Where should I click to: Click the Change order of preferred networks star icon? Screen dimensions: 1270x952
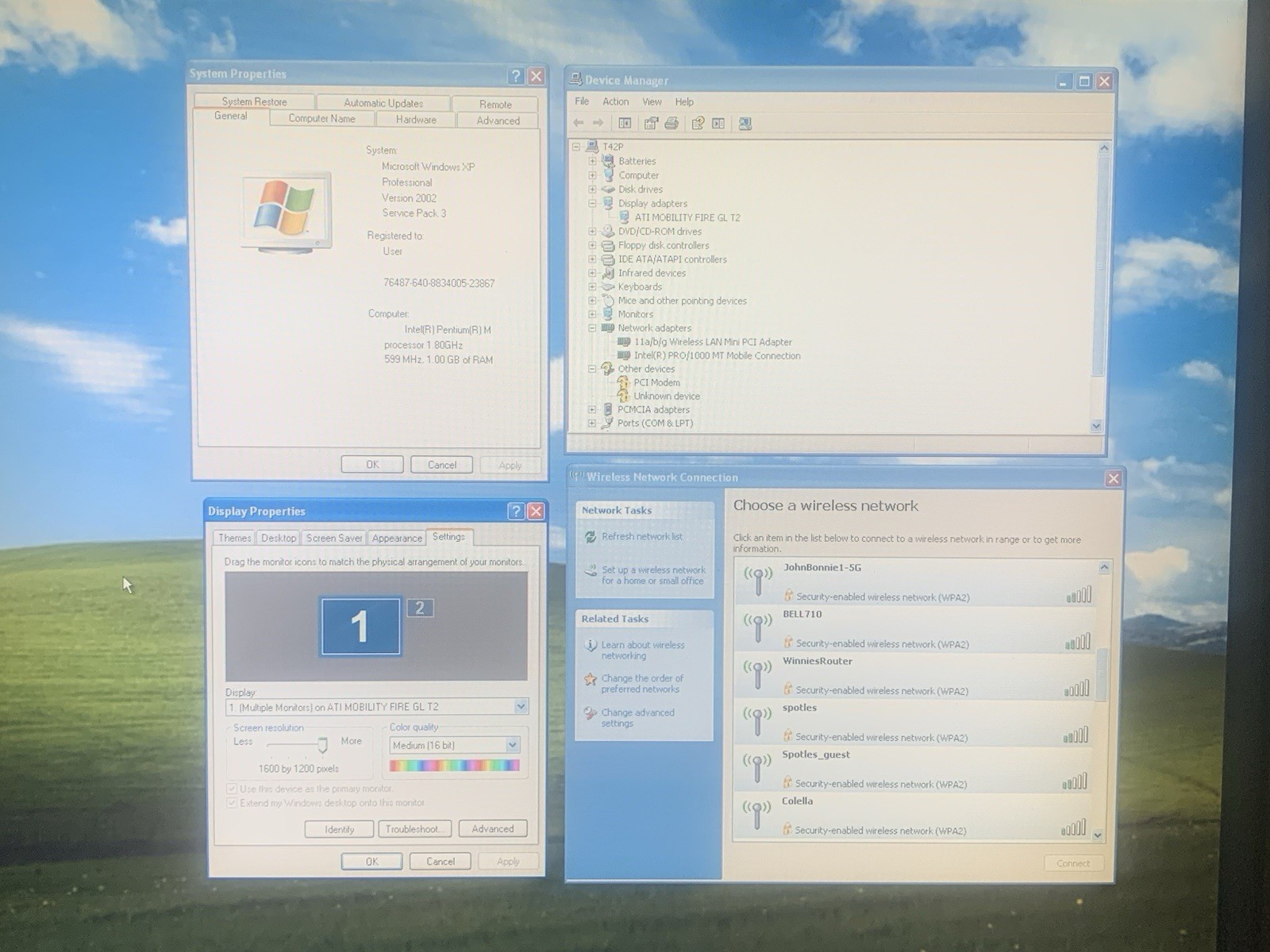click(x=591, y=679)
